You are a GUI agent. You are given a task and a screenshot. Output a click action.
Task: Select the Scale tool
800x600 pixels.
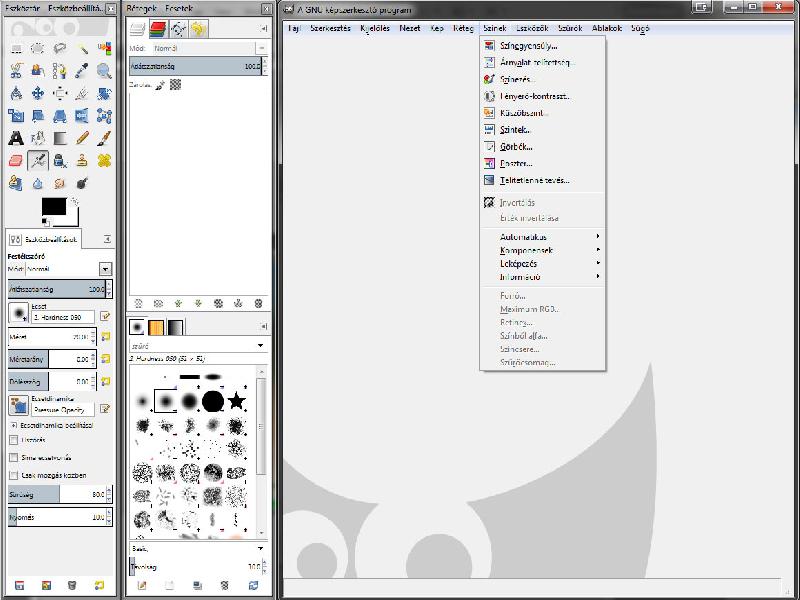tap(16, 116)
